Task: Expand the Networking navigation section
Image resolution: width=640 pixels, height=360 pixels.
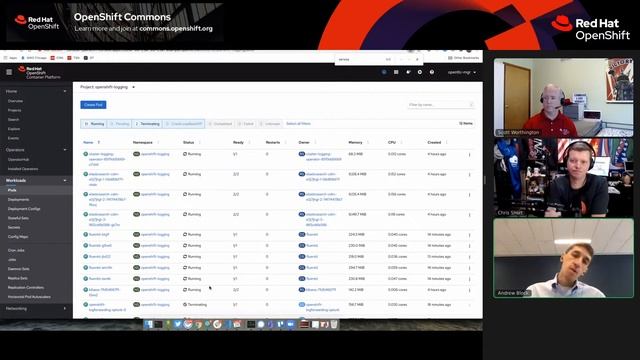Action: [36, 309]
